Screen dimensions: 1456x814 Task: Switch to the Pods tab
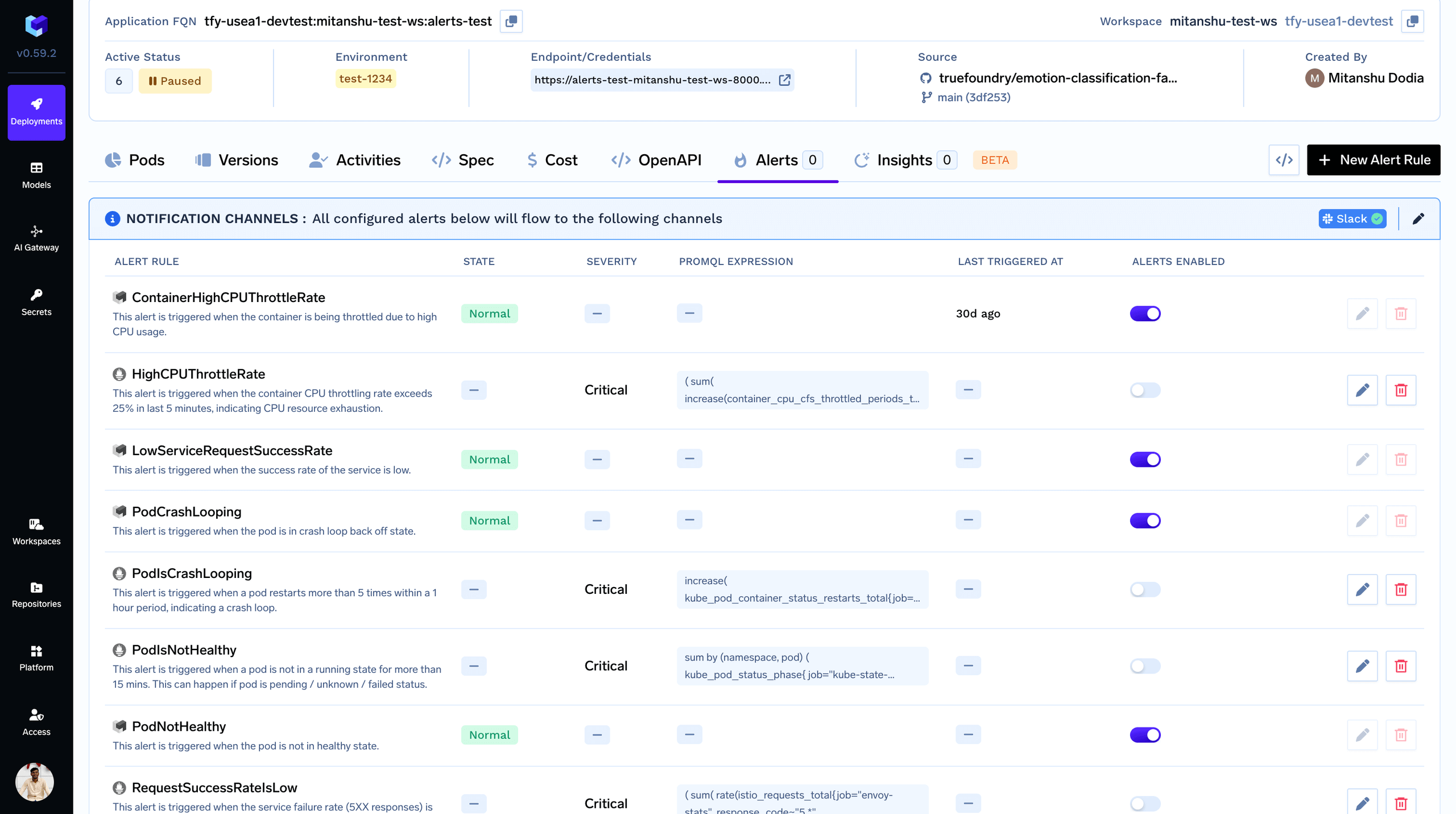coord(135,160)
